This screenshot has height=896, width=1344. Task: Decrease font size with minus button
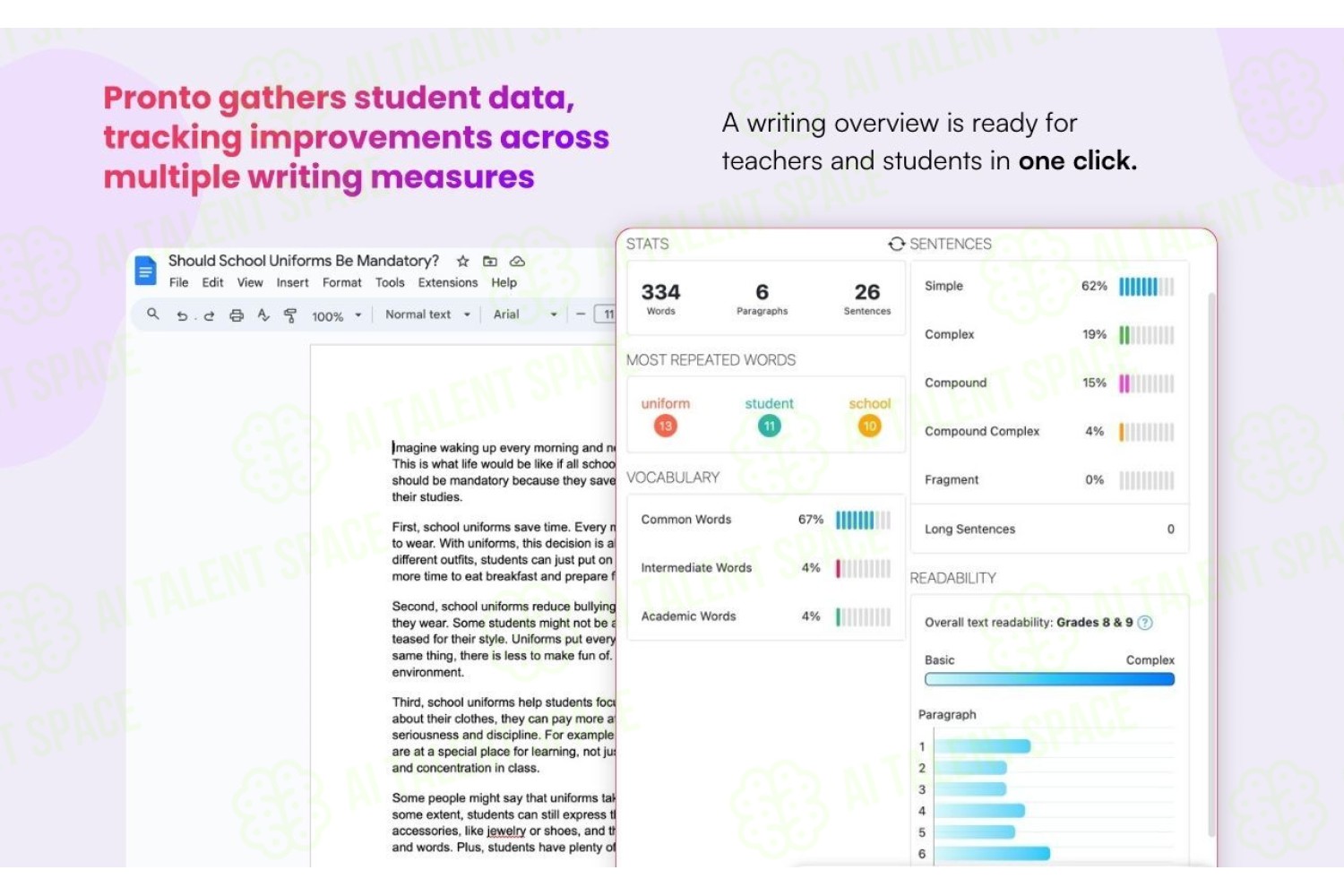coord(581,314)
